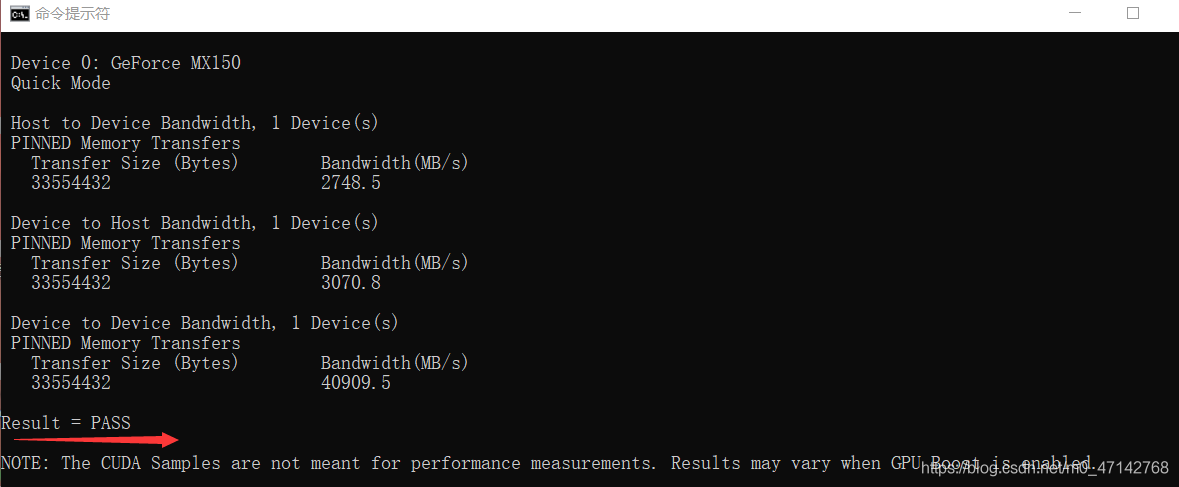Click the 2748.5 bandwidth value

[351, 183]
